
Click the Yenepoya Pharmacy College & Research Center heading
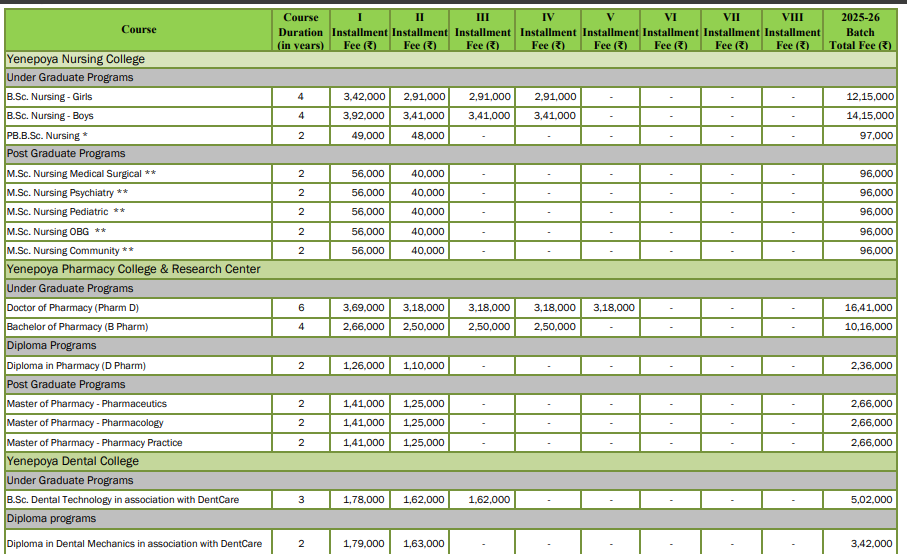tap(133, 269)
